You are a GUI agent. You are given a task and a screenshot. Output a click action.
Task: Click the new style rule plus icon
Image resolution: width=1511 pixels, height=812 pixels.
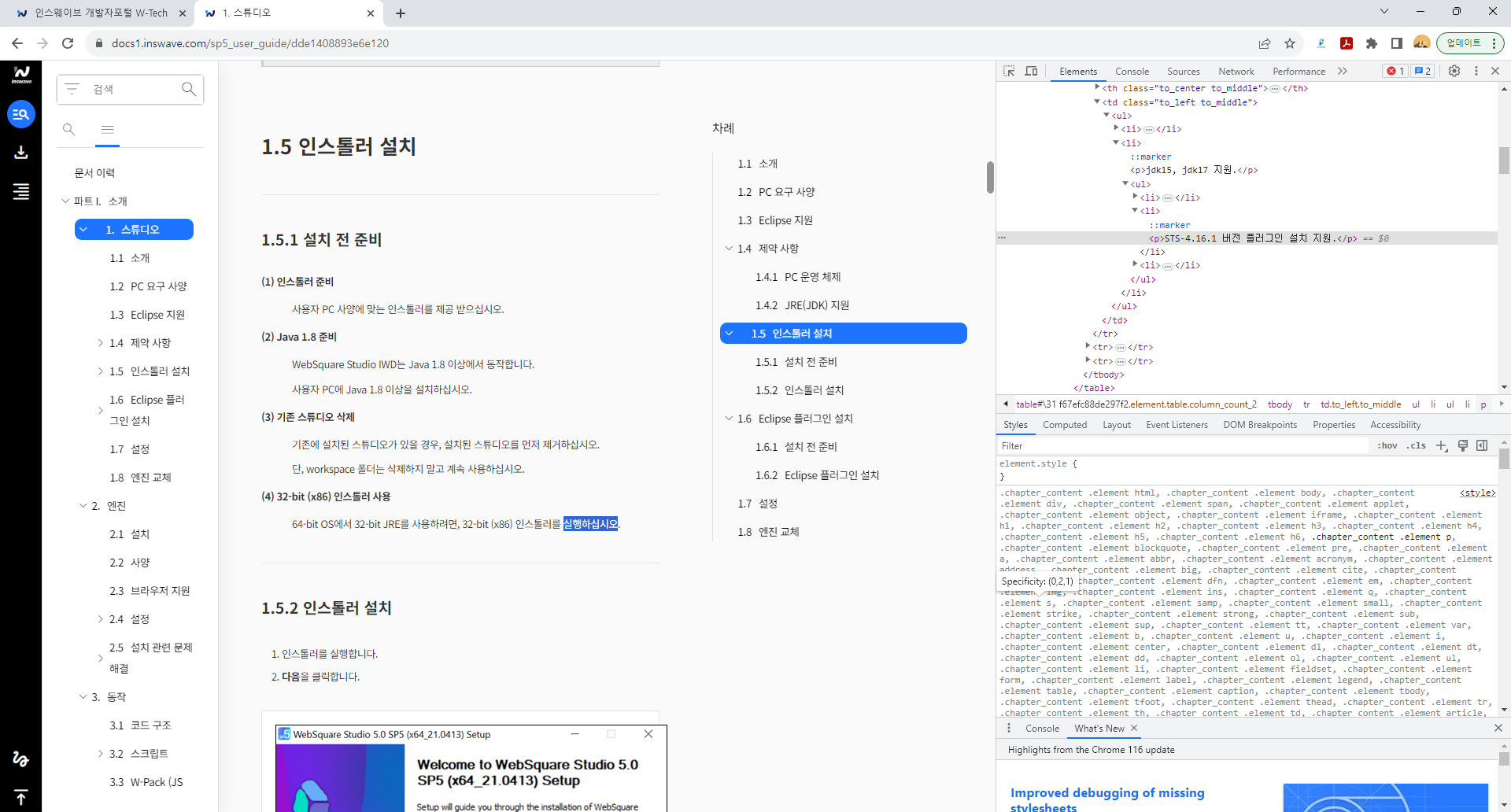coord(1442,445)
